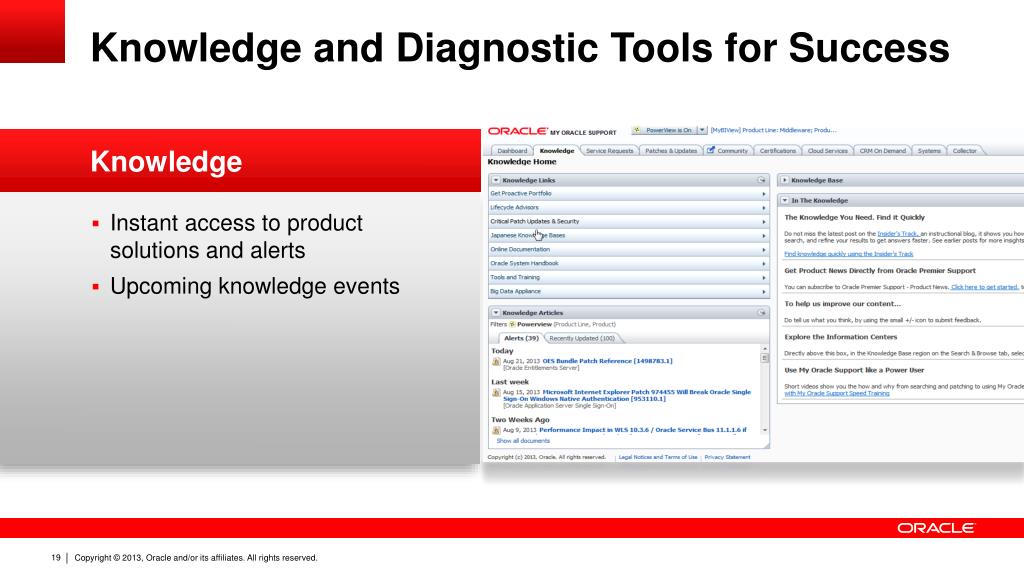Open the Online Documentation link

(520, 249)
